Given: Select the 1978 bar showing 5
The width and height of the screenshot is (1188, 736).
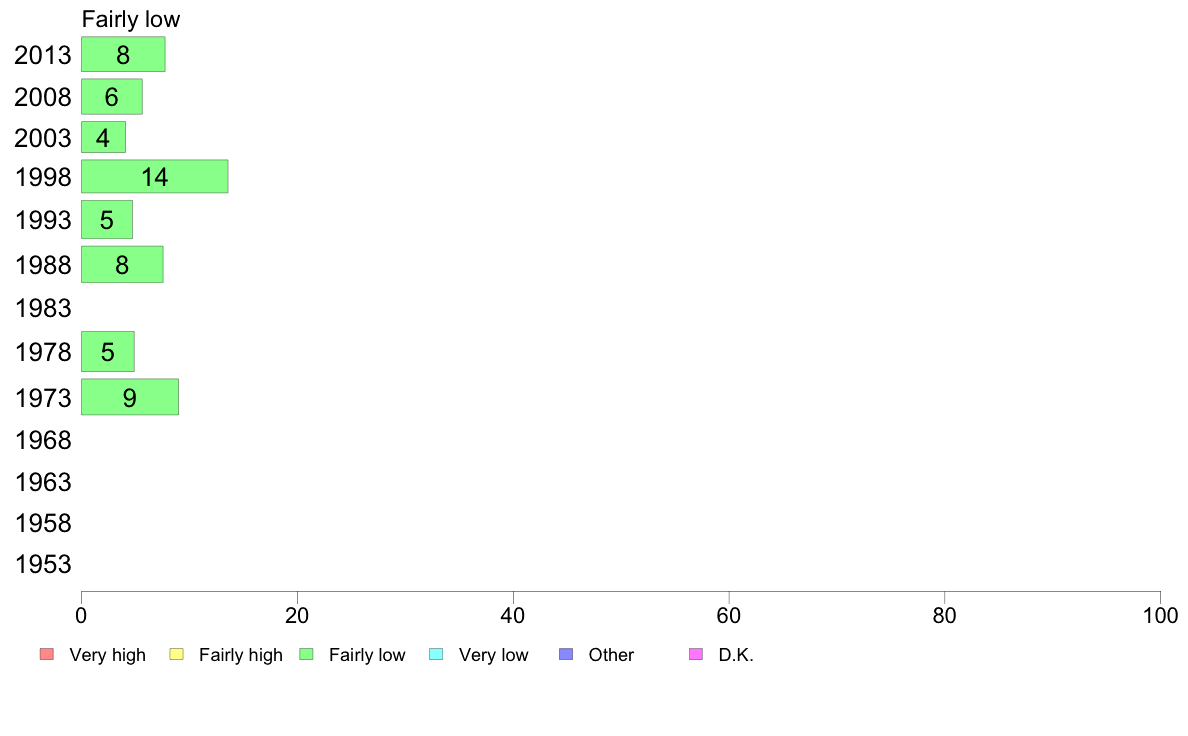Looking at the screenshot, I should coord(108,352).
